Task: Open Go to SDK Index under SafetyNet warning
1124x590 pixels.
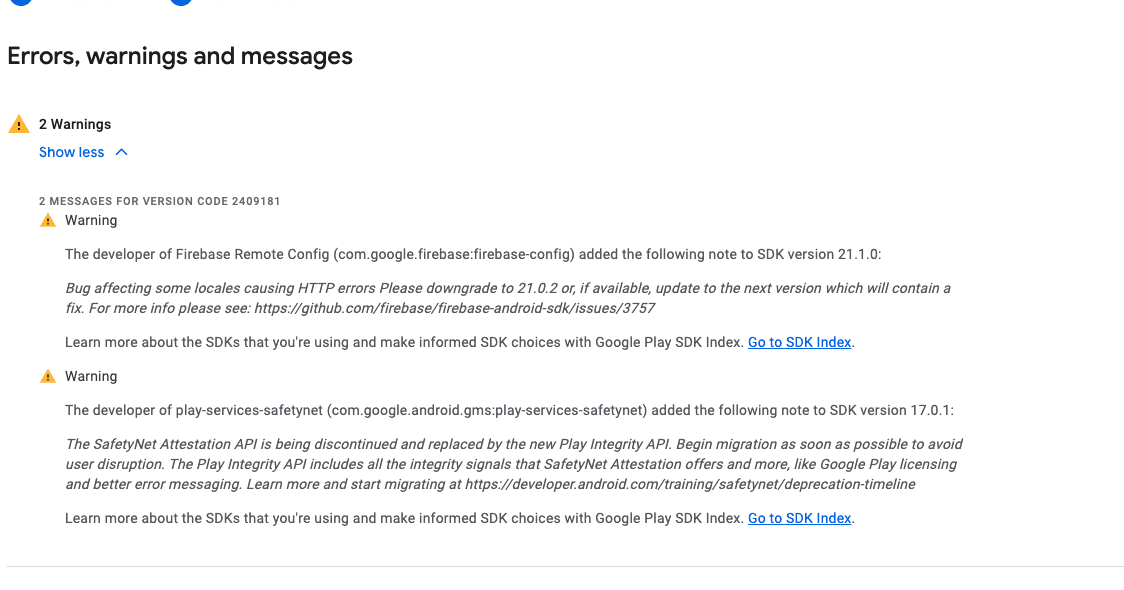Action: (x=799, y=518)
